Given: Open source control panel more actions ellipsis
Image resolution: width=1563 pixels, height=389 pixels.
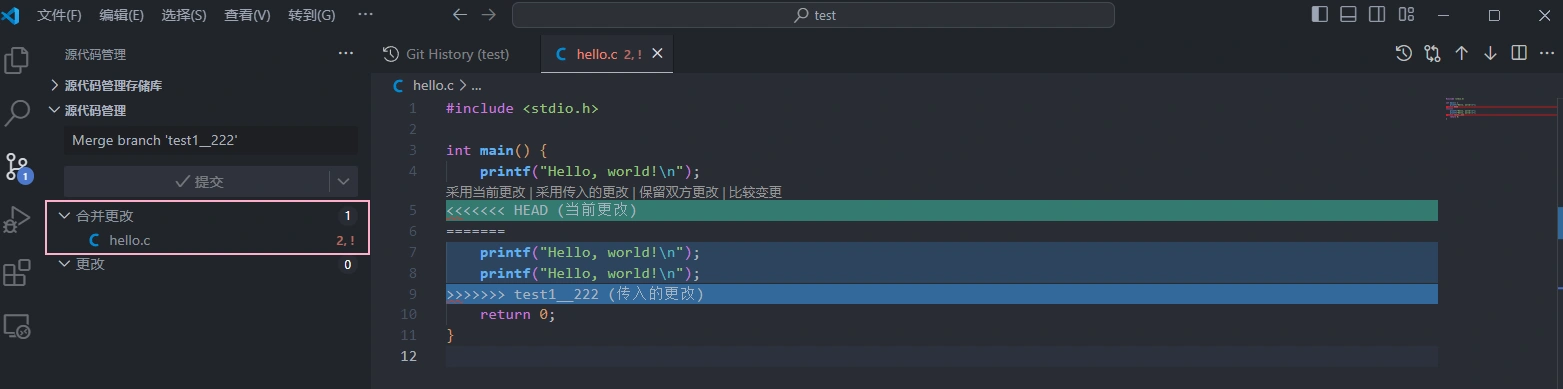Looking at the screenshot, I should tap(346, 54).
